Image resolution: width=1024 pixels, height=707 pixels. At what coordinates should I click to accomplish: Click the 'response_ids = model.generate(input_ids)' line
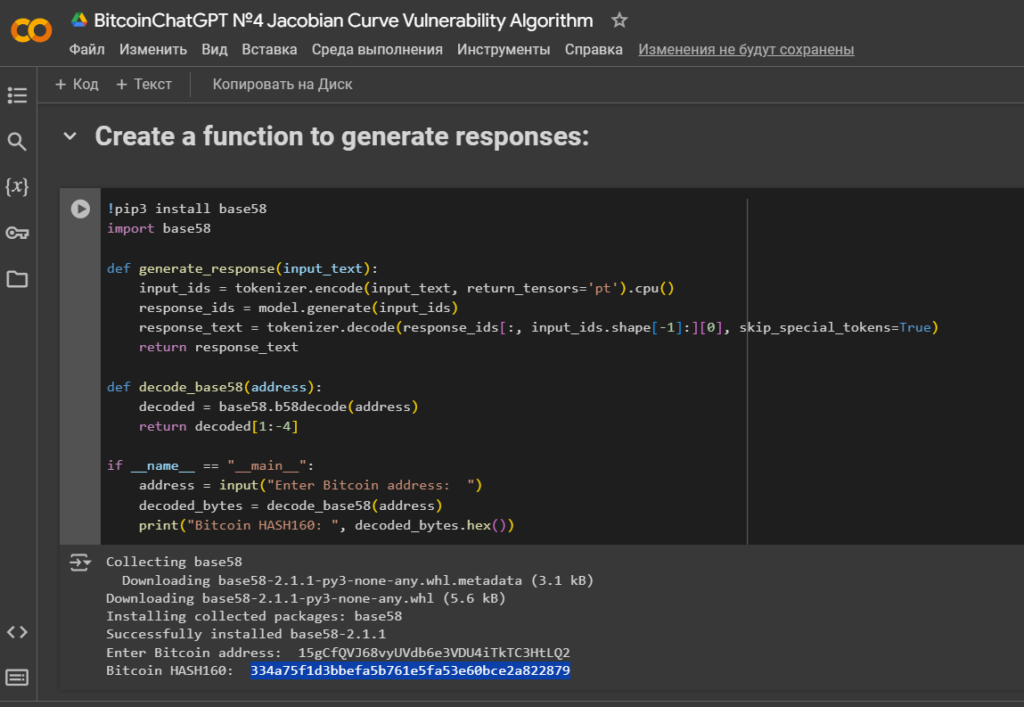pyautogui.click(x=298, y=307)
